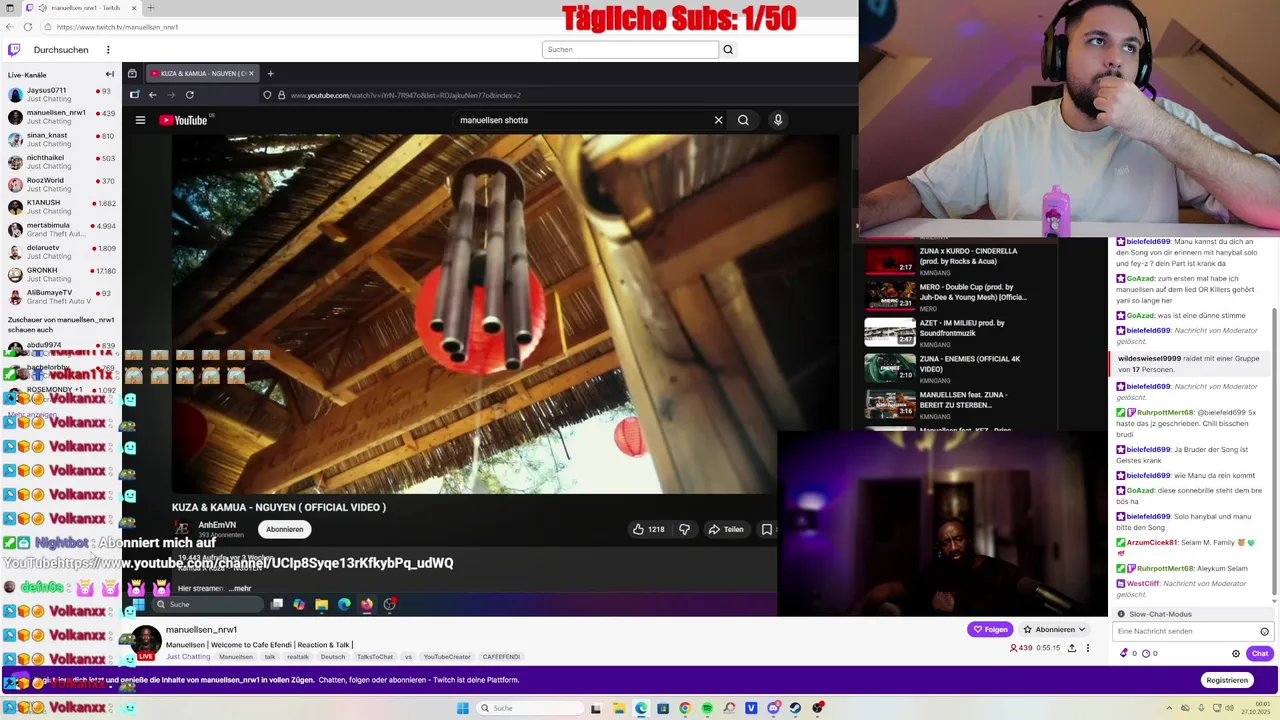Click the YouTube search magnifier button
Image resolution: width=1280 pixels, height=720 pixels.
[743, 120]
